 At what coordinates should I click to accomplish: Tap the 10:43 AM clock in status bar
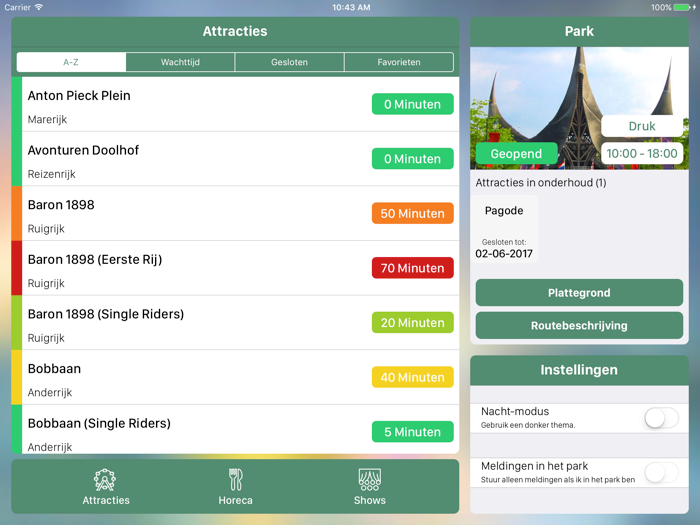coord(351,7)
